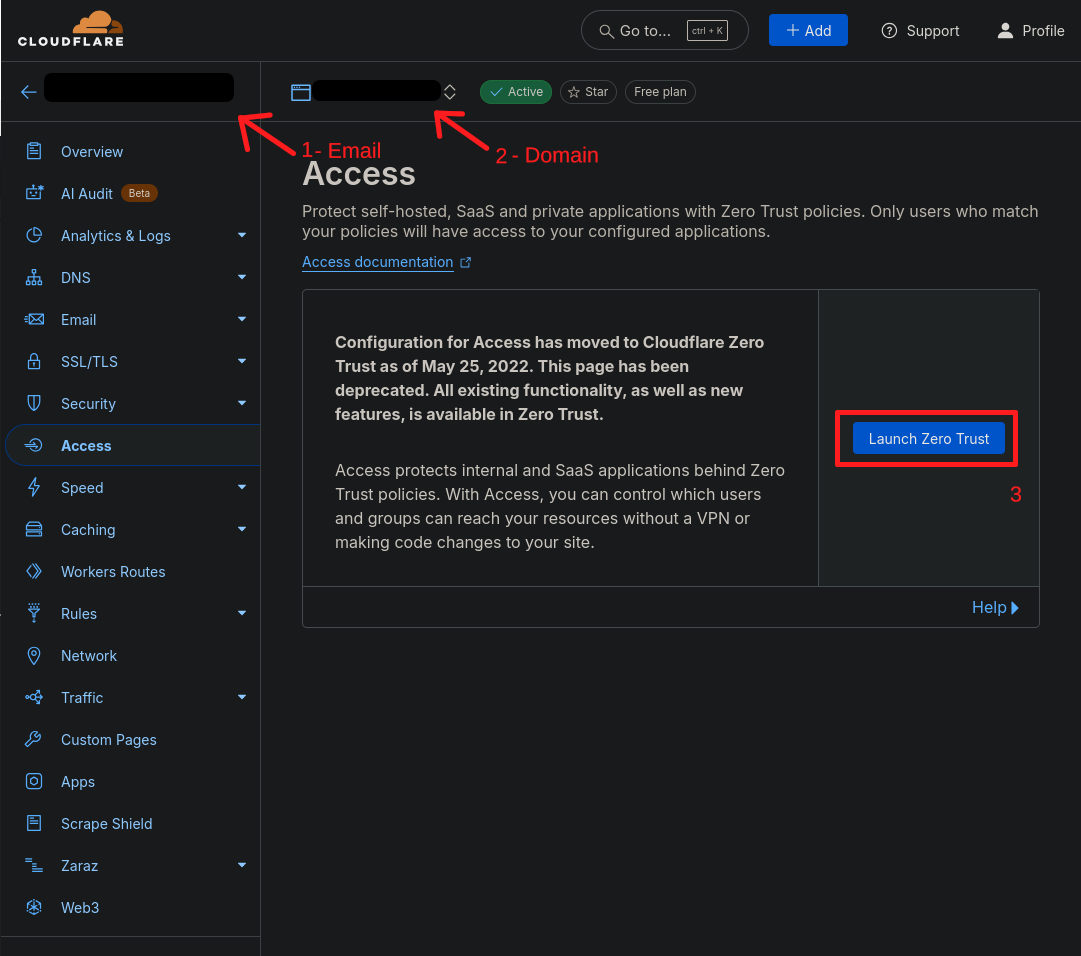
Task: Click the AI Audit robot icon
Action: (34, 193)
